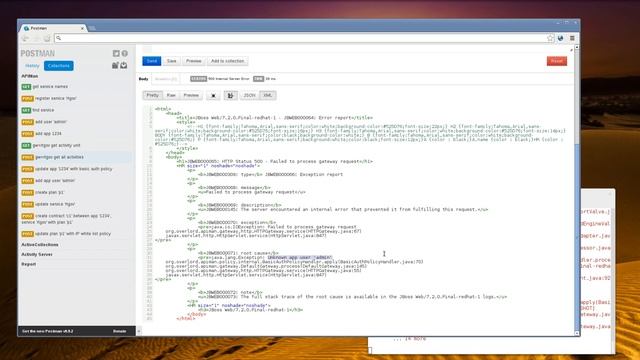Click the fullscreen response icon

click(x=213, y=95)
